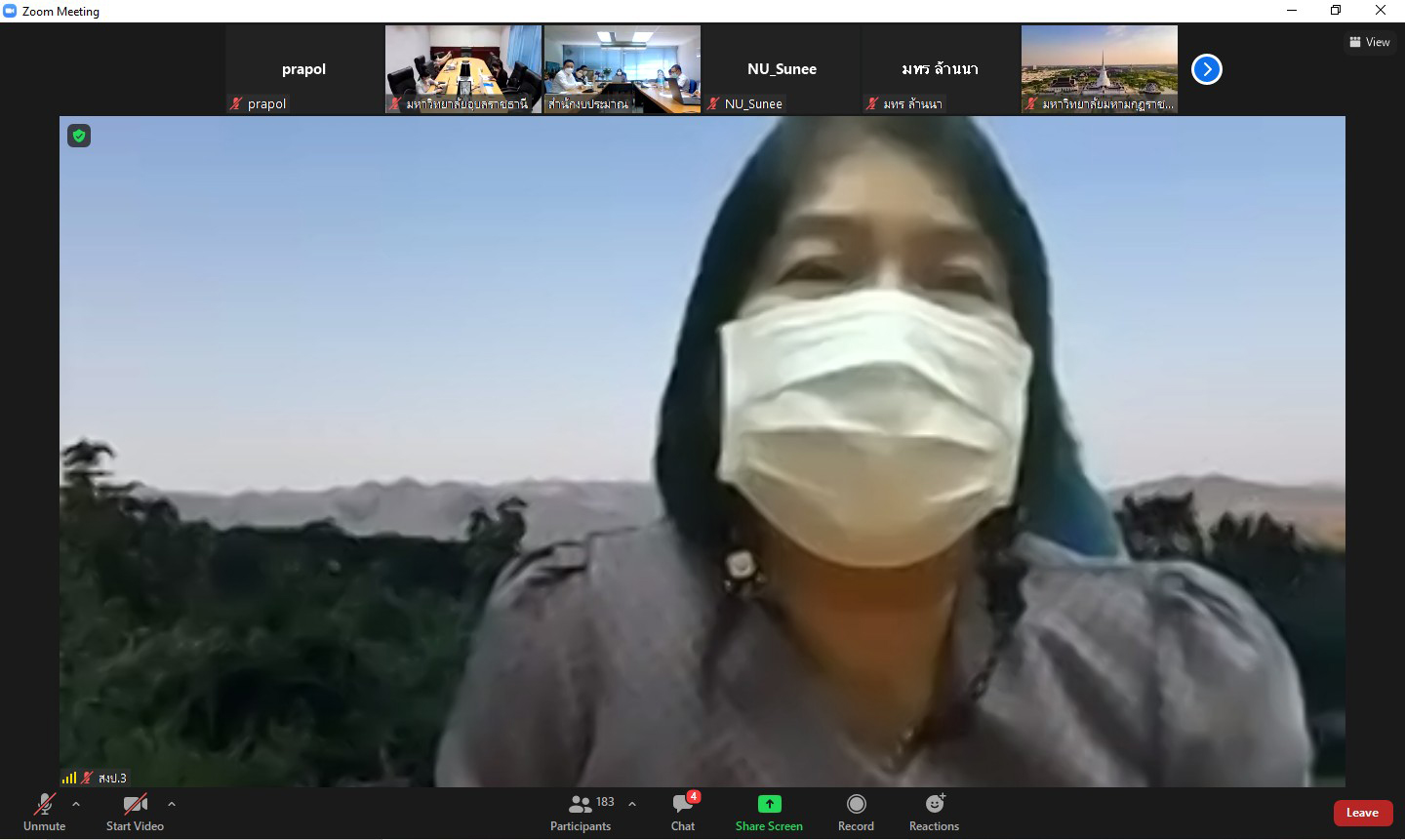This screenshot has height=840, width=1405.
Task: Unmute the microphone
Action: (44, 812)
